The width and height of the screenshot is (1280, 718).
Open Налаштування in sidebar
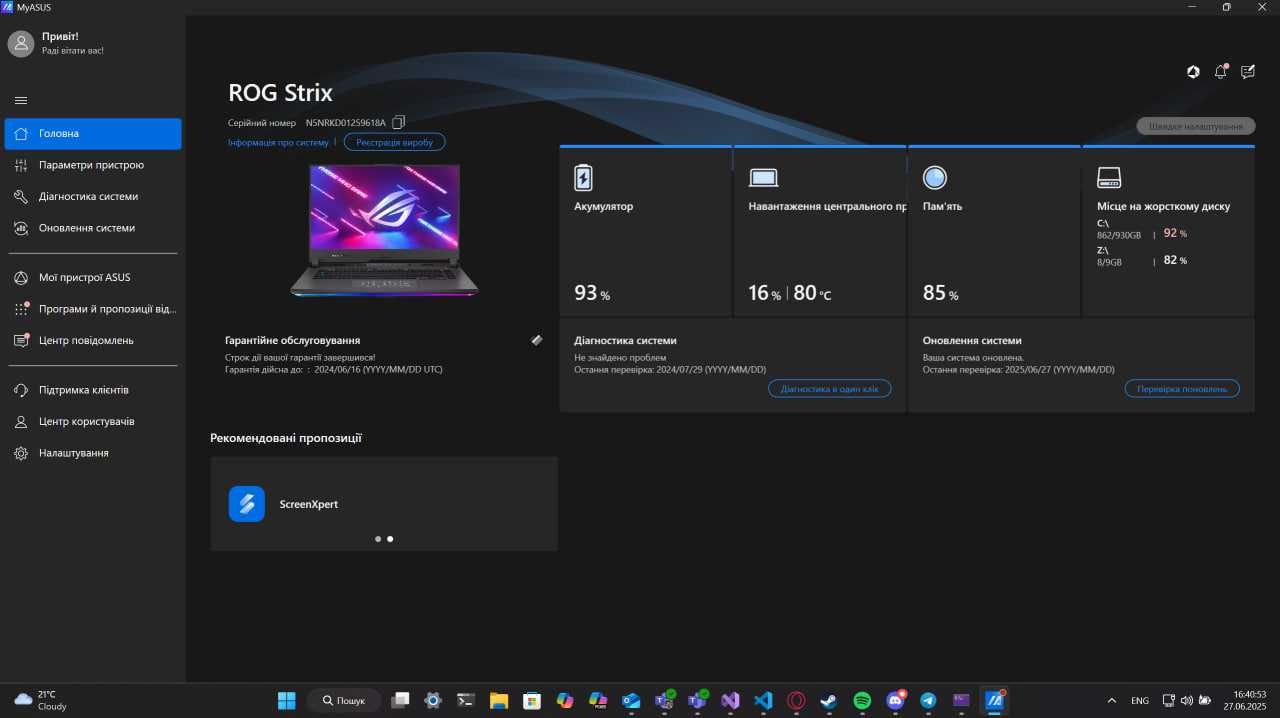point(93,453)
